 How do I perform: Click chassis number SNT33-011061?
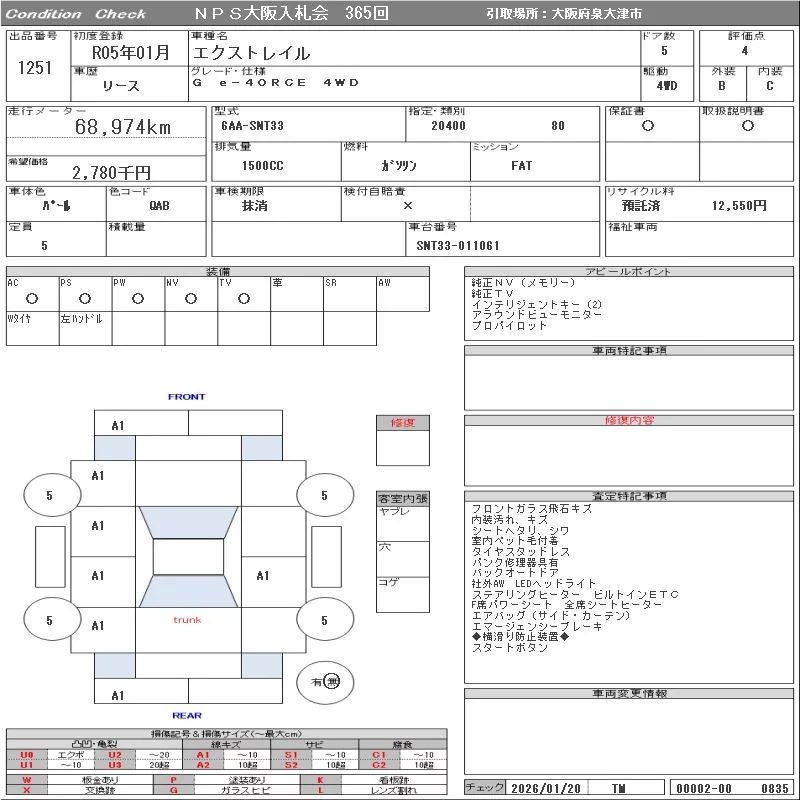tap(458, 245)
